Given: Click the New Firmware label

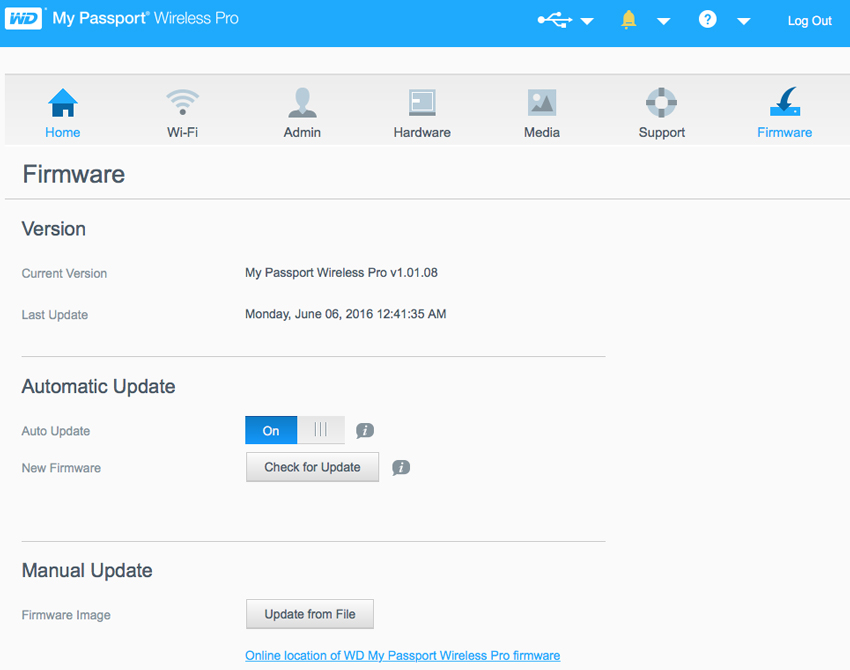Looking at the screenshot, I should [61, 468].
